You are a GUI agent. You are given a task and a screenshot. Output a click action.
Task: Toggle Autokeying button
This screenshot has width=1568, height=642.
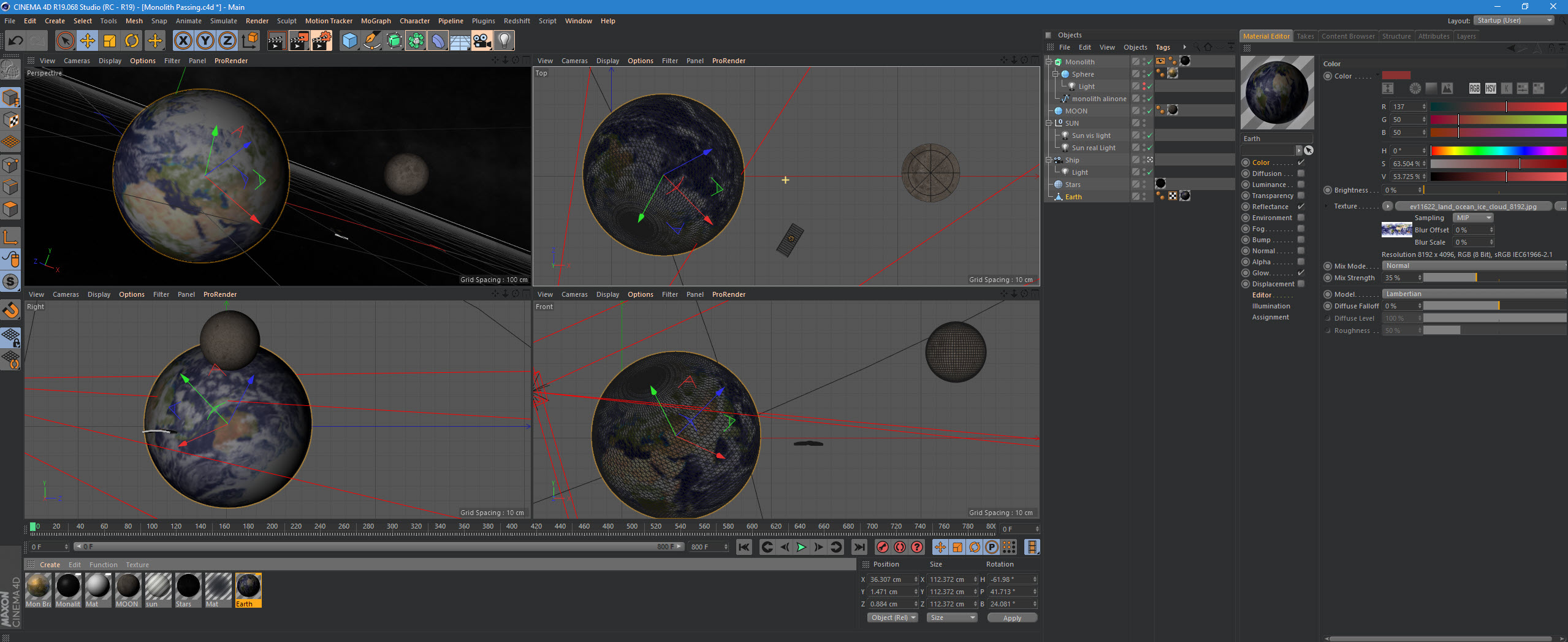[900, 547]
